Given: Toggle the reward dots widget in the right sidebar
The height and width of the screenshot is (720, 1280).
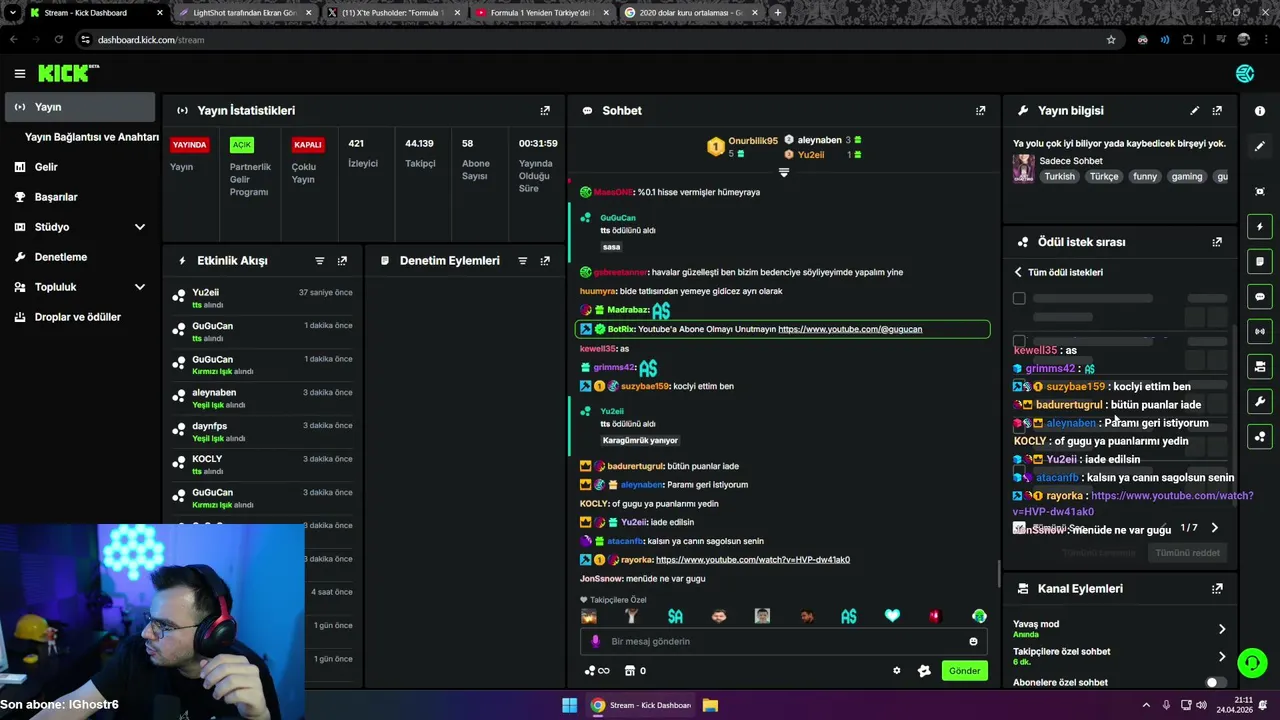Looking at the screenshot, I should tap(1260, 437).
